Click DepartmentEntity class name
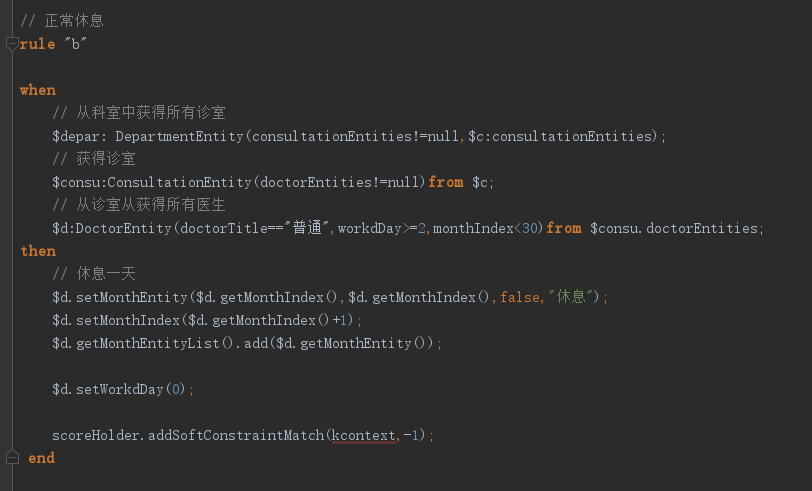The width and height of the screenshot is (812, 491). click(179, 136)
